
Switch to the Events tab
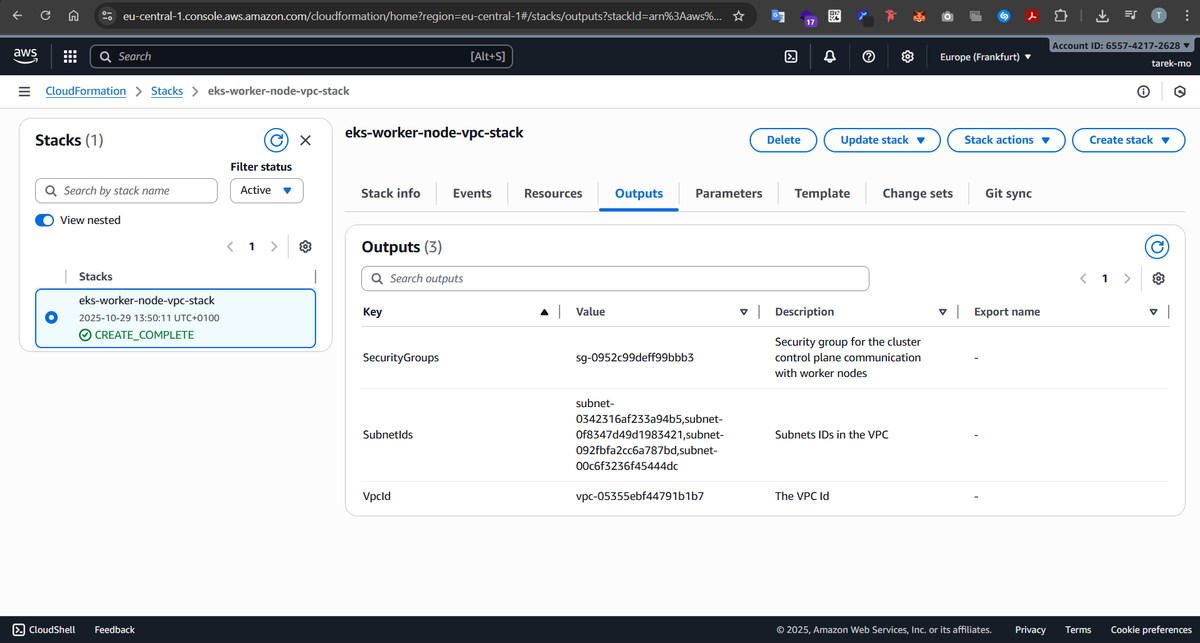coord(472,193)
